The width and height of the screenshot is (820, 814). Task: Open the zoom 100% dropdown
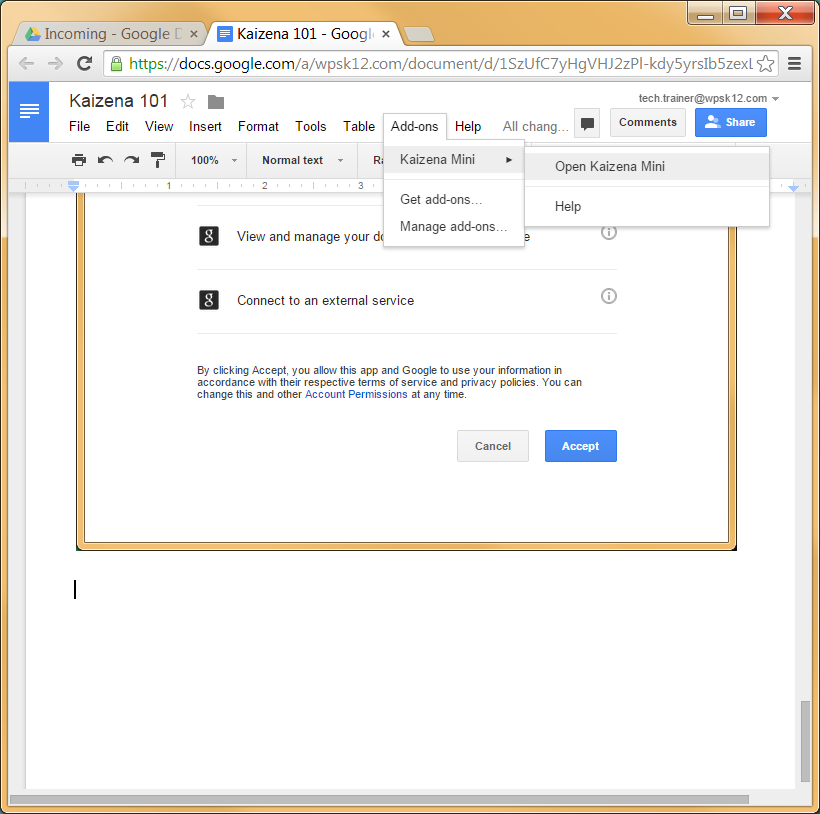point(213,160)
